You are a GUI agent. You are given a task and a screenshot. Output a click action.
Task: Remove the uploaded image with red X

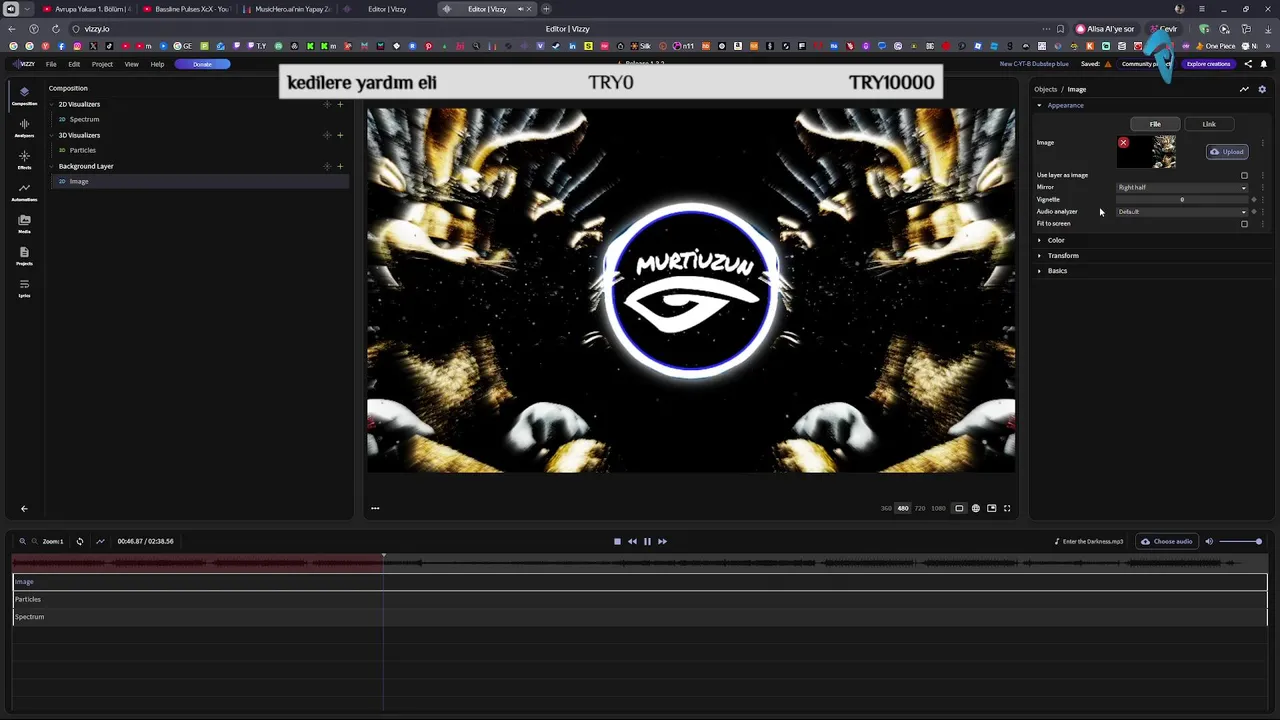click(x=1123, y=143)
